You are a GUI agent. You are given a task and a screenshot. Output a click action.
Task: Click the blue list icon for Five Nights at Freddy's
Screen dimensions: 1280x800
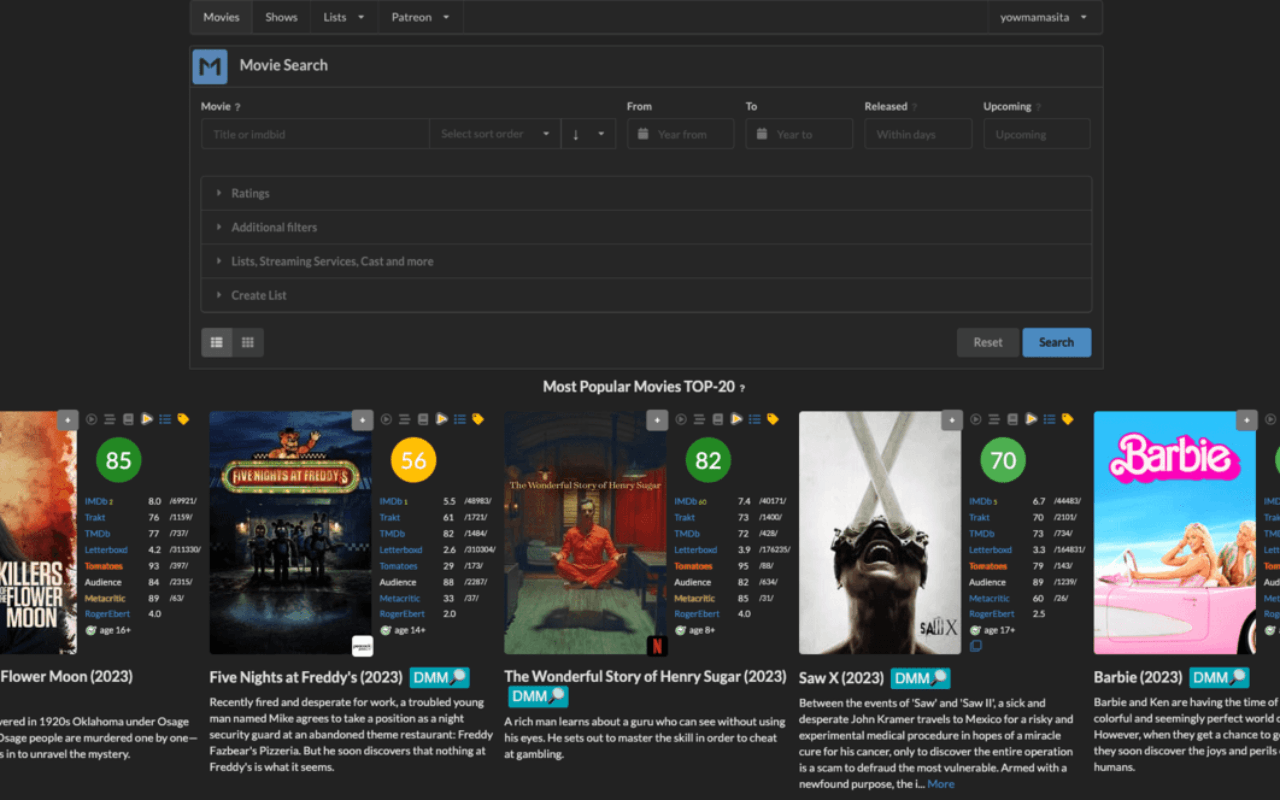click(x=460, y=420)
